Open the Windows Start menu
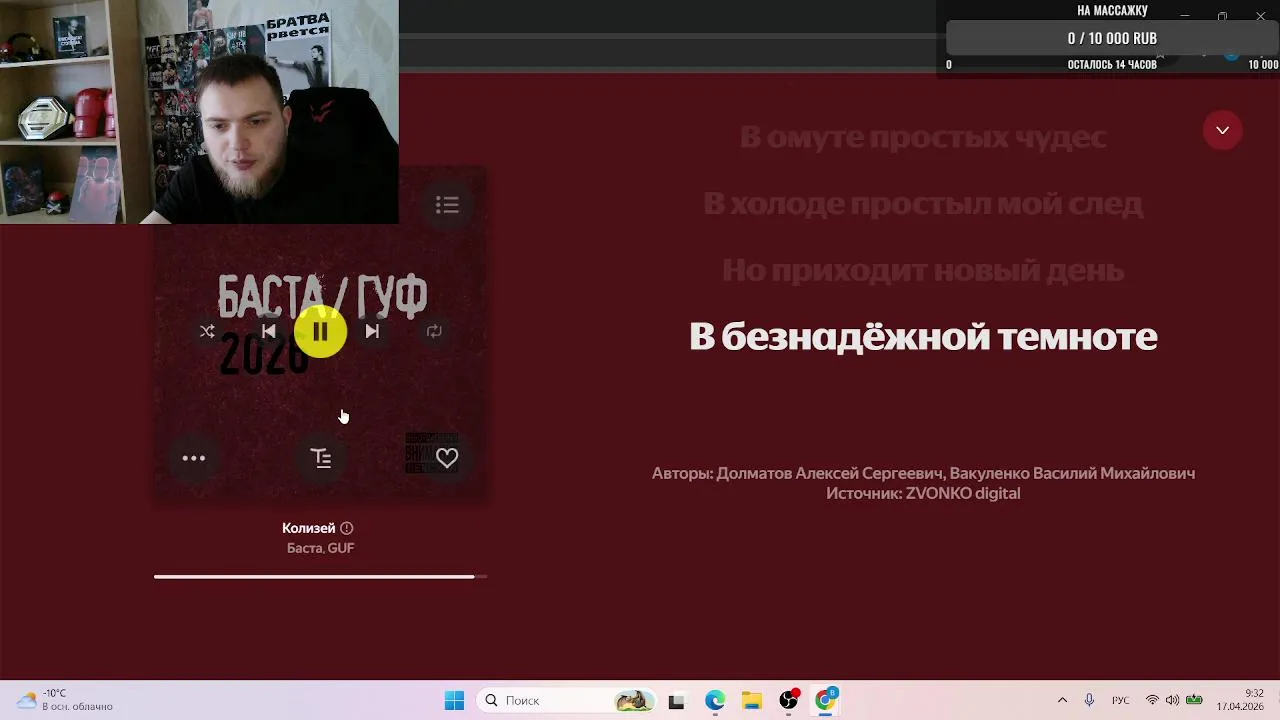Screen dimensions: 1280x720 (x=454, y=701)
